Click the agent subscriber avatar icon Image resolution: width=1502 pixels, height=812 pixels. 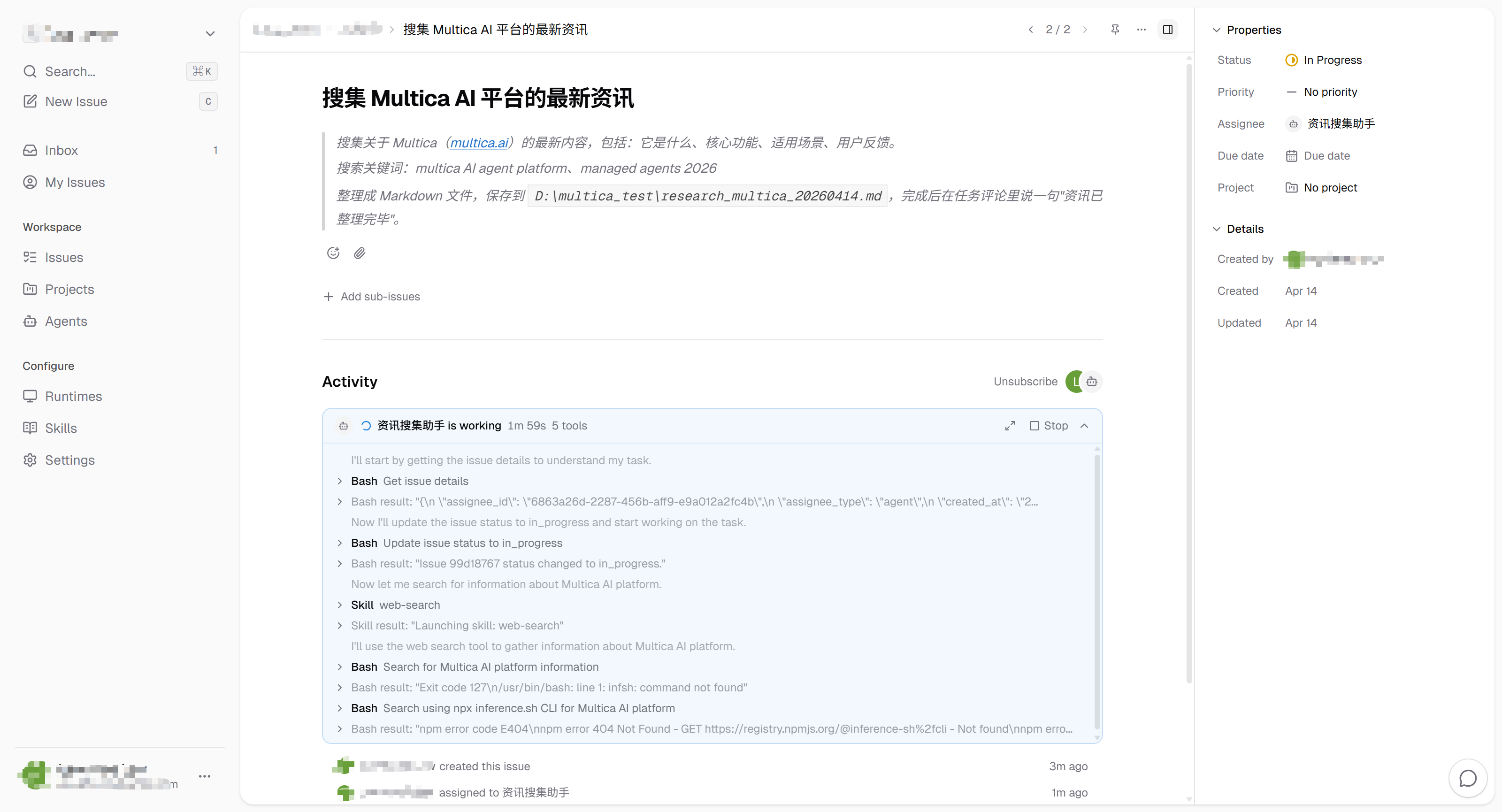click(1092, 381)
